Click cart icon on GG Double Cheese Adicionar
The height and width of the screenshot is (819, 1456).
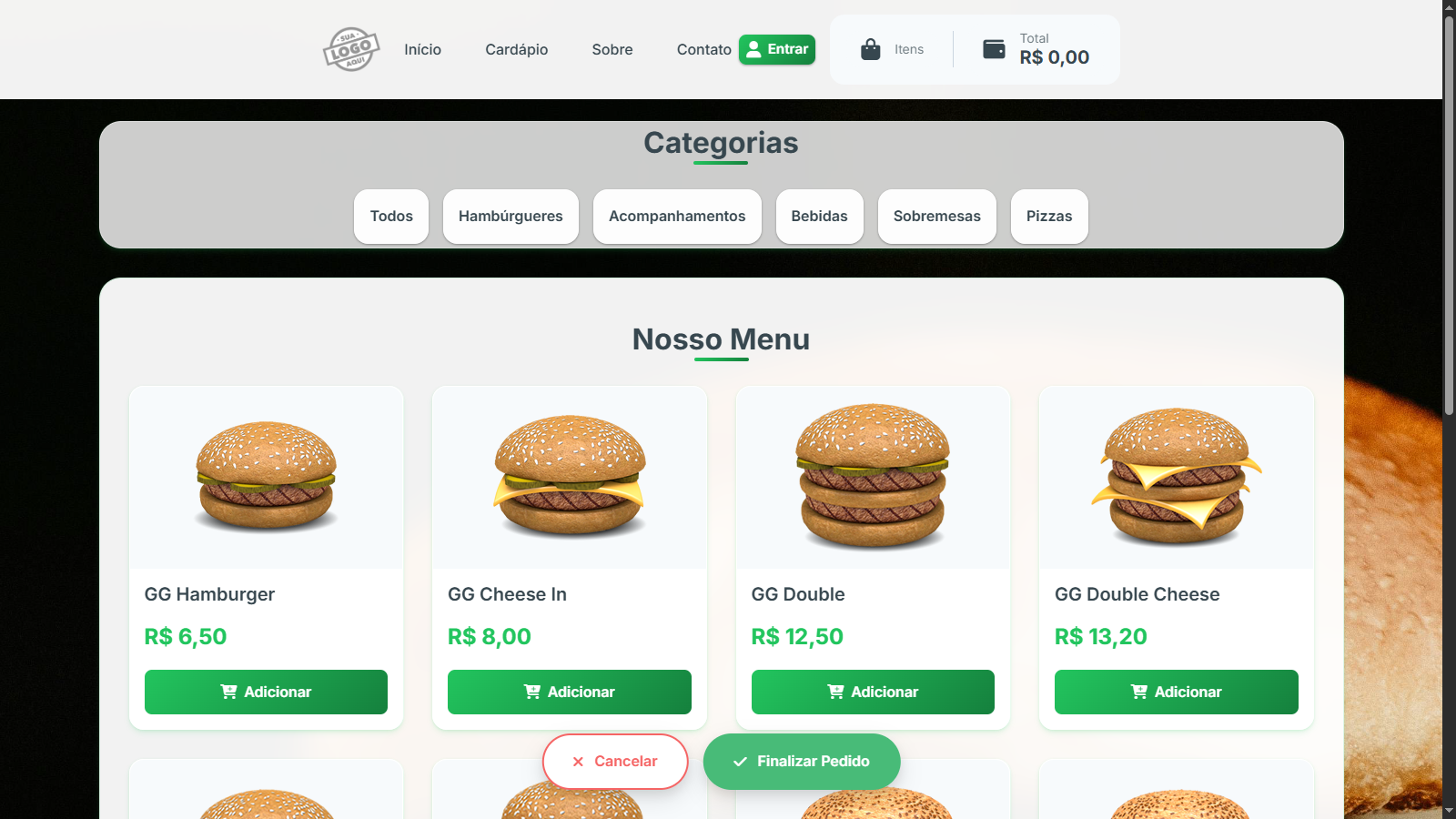coord(1138,692)
